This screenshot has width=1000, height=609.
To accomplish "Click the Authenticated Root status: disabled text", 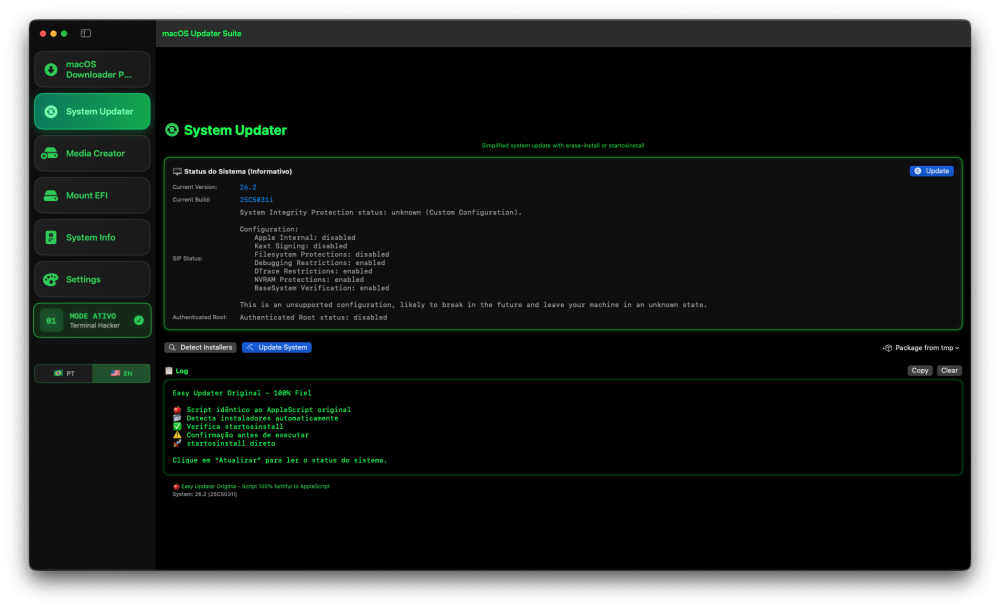I will tap(313, 318).
